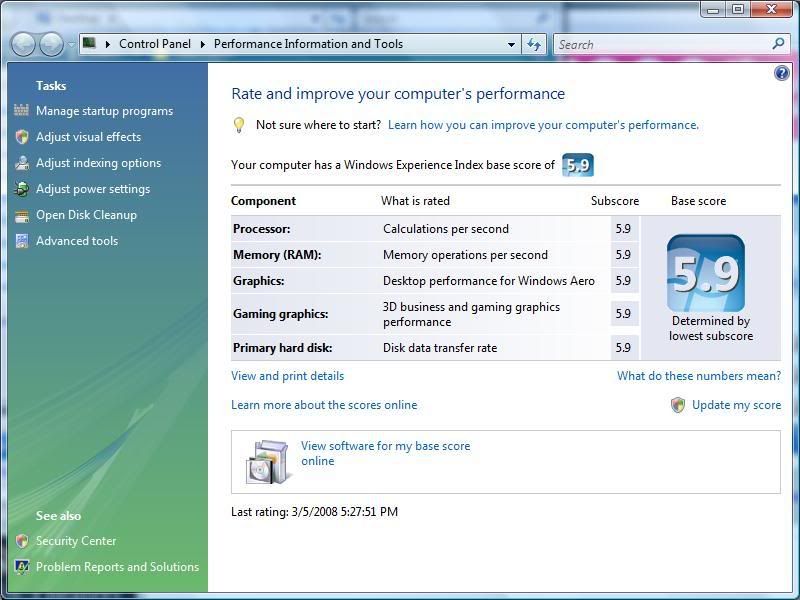Click Memory operations per second text

tap(465, 255)
